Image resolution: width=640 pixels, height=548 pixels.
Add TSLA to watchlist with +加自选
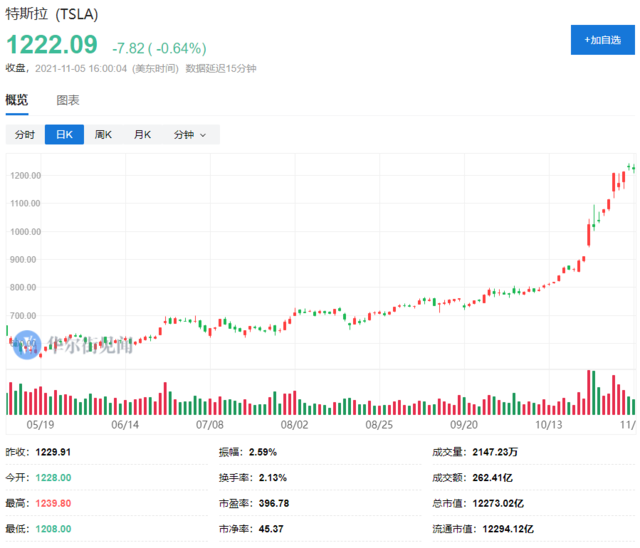point(601,40)
